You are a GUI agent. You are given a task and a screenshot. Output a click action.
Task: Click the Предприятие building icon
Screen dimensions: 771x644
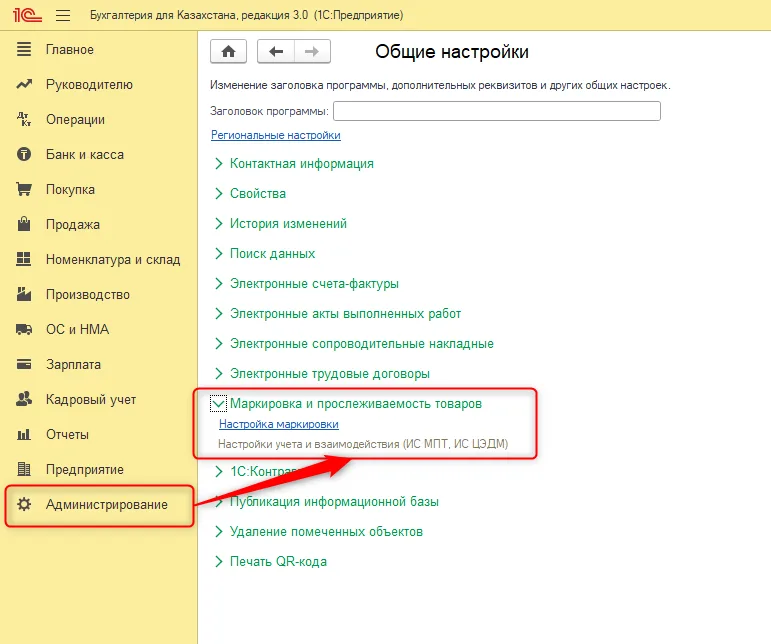click(24, 469)
